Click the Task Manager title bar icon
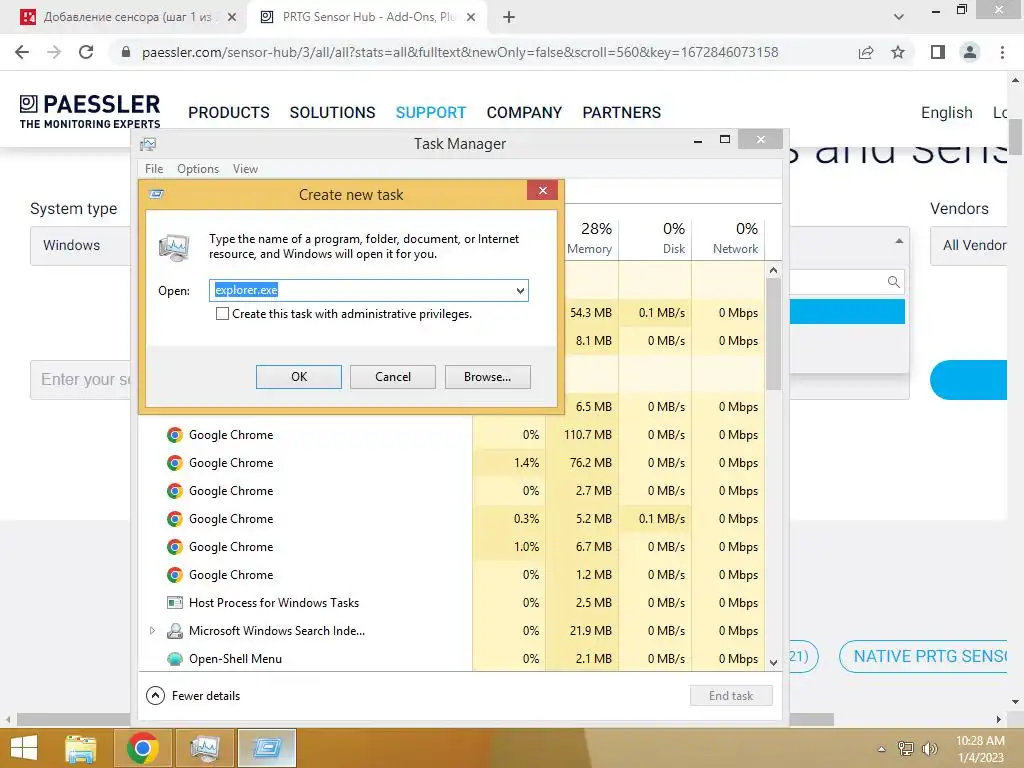The width and height of the screenshot is (1024, 768). [148, 144]
